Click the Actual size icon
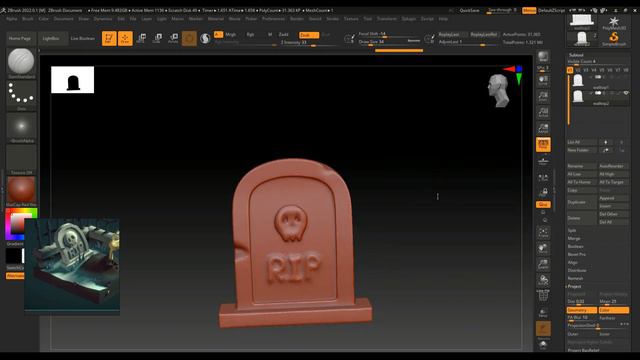This screenshot has width=640, height=360. (x=543, y=112)
